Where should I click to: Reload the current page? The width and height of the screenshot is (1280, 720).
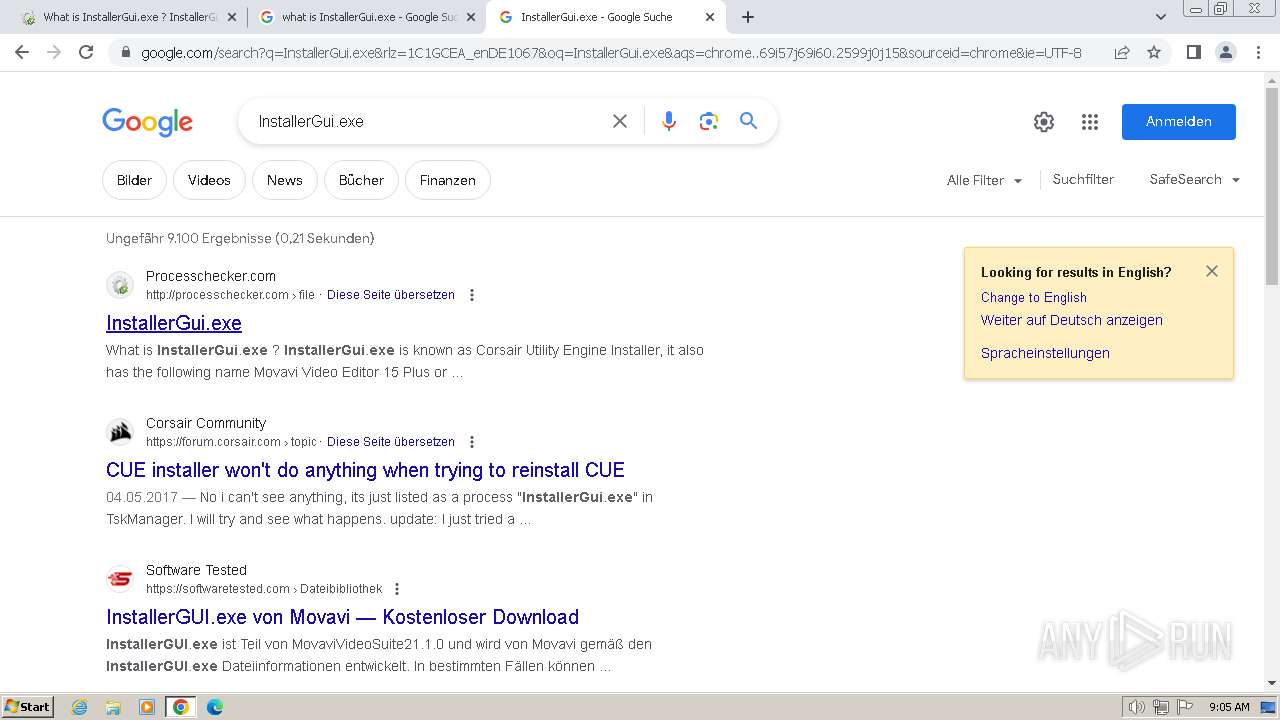click(86, 52)
